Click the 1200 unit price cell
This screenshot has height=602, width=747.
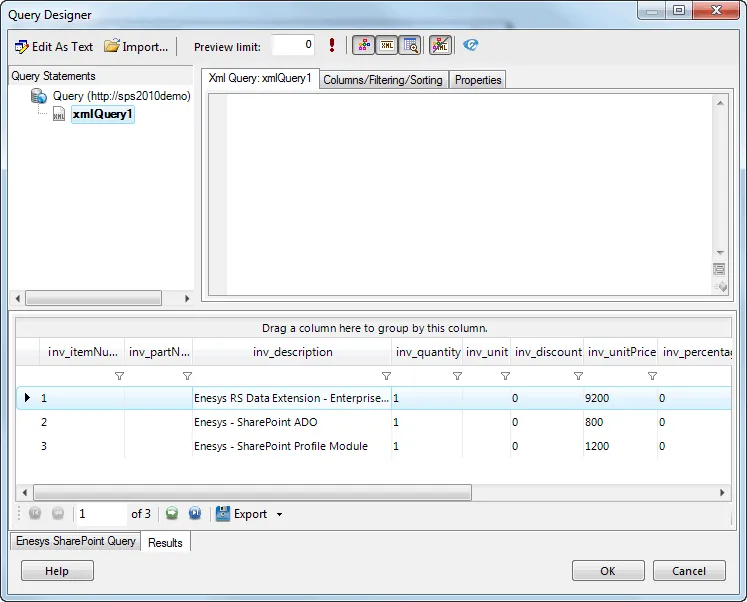tap(620, 446)
